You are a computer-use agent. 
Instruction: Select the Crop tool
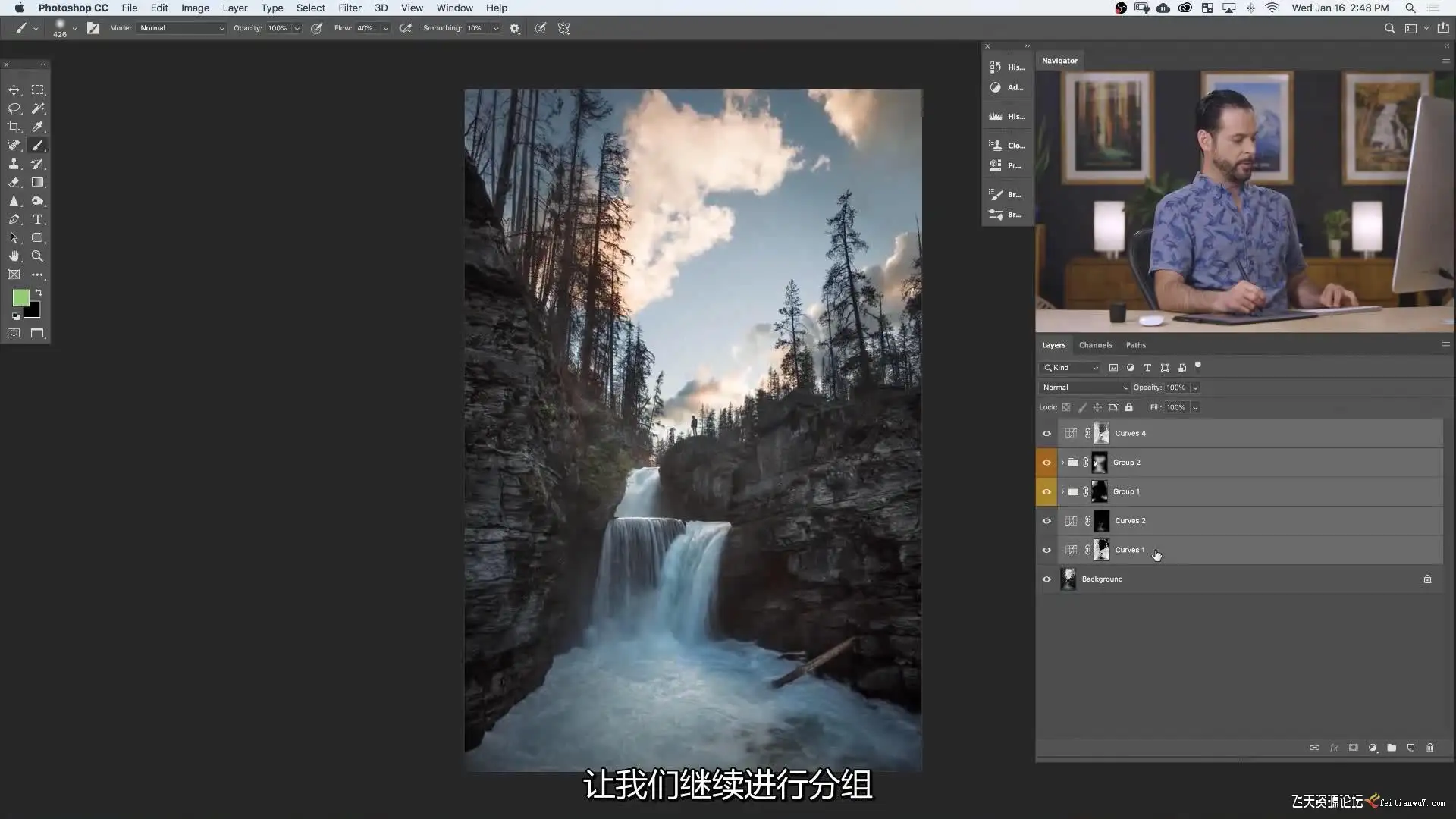click(14, 127)
